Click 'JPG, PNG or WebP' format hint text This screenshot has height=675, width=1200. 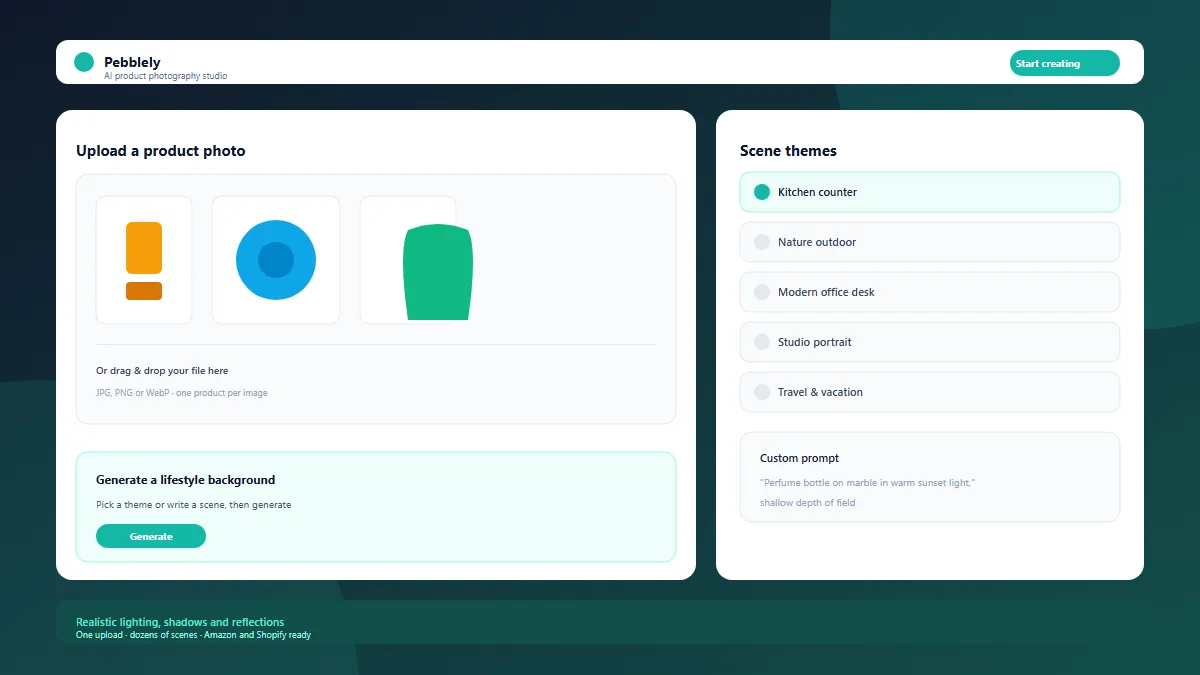coord(182,393)
